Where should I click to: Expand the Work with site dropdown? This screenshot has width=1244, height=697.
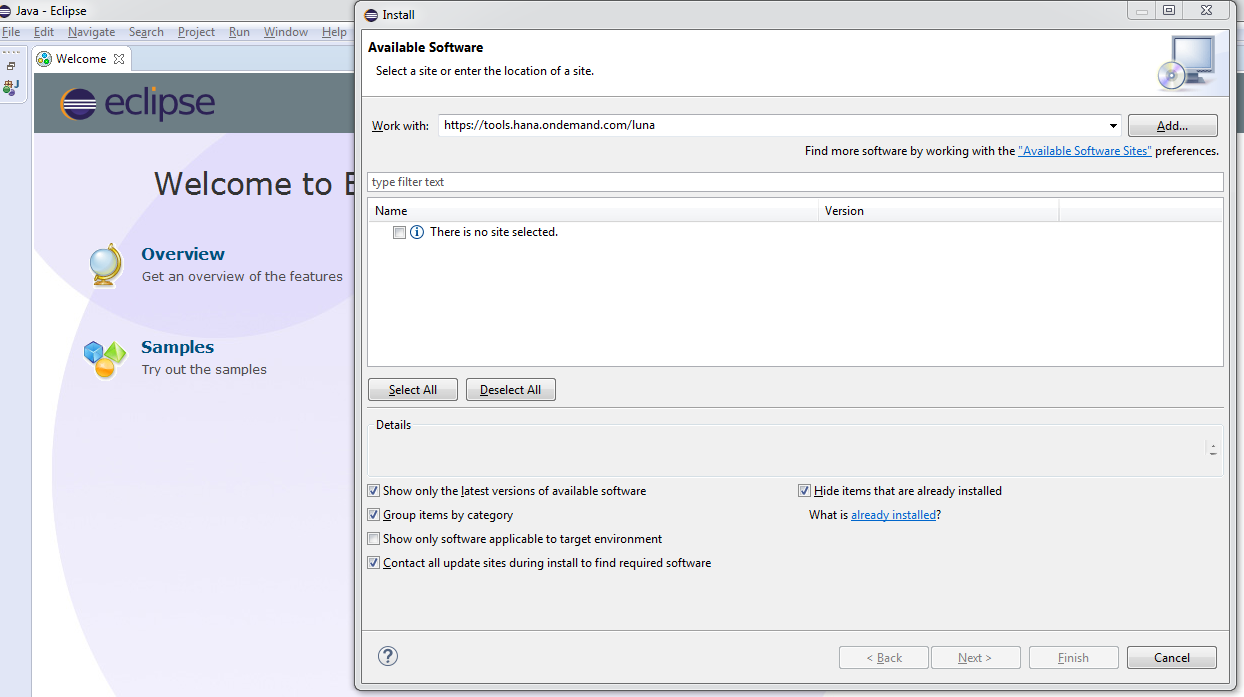(1113, 126)
